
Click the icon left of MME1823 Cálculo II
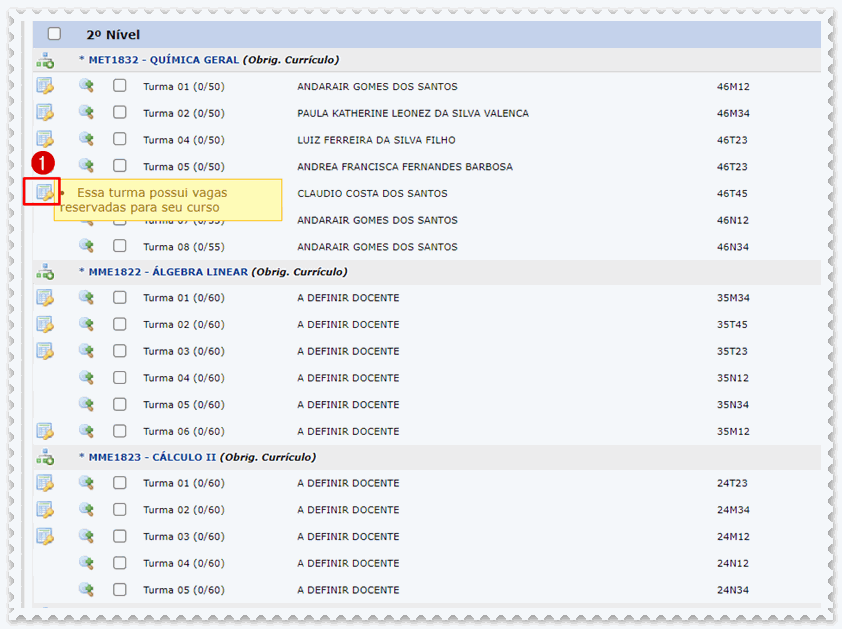[x=45, y=457]
